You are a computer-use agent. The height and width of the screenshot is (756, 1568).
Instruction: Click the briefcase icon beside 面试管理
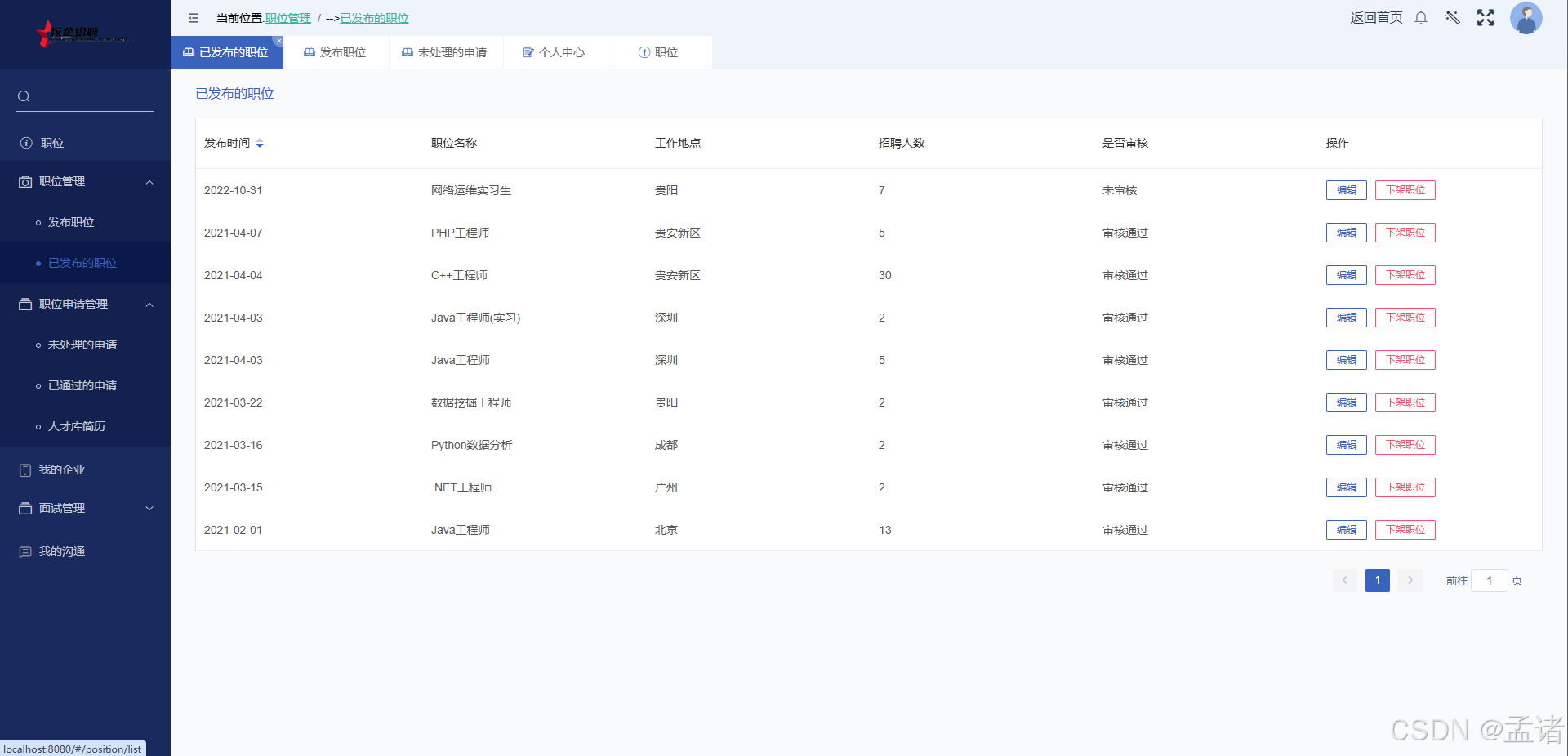click(x=25, y=509)
